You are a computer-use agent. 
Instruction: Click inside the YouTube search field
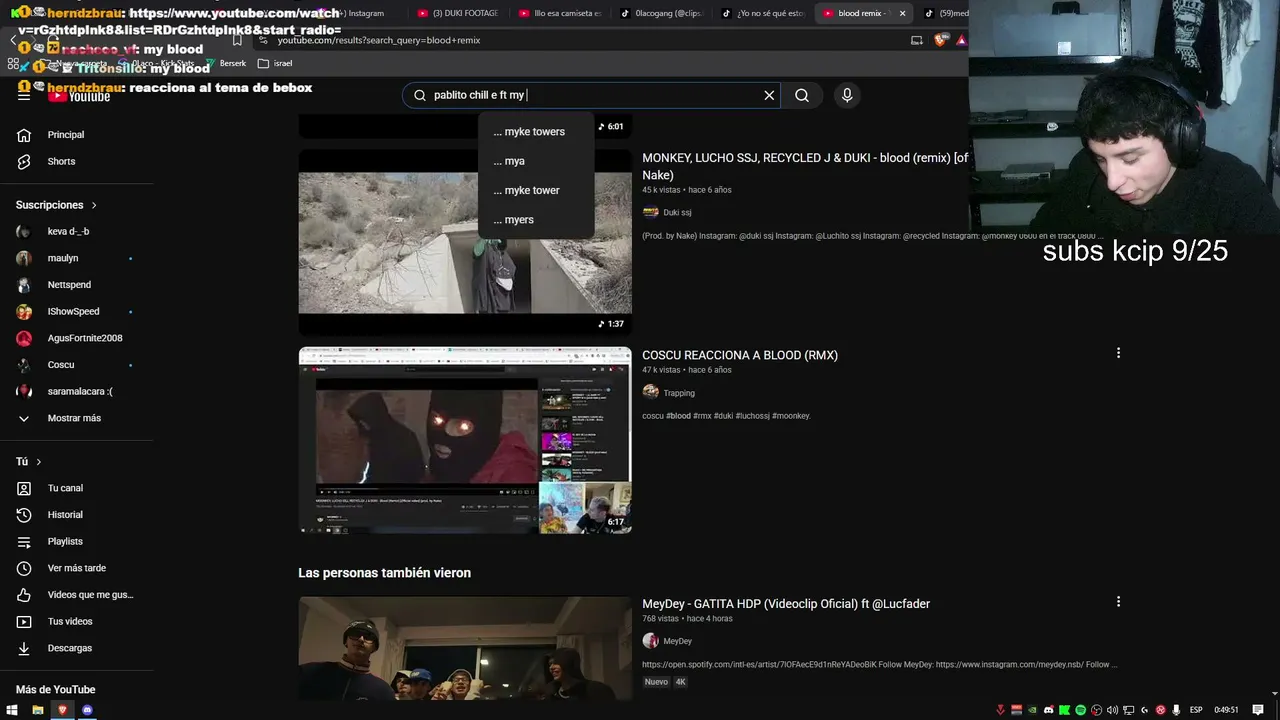(x=594, y=95)
